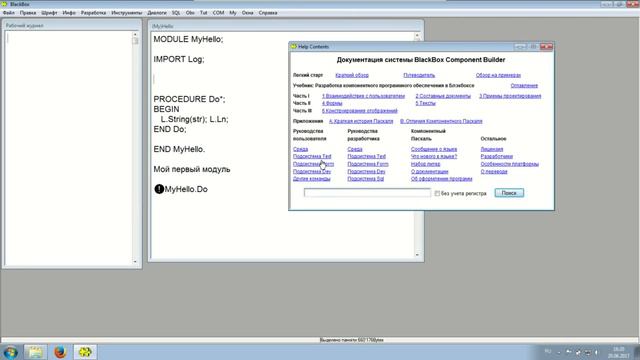Open the SQL menu
This screenshot has width=640, height=360.
click(x=176, y=13)
